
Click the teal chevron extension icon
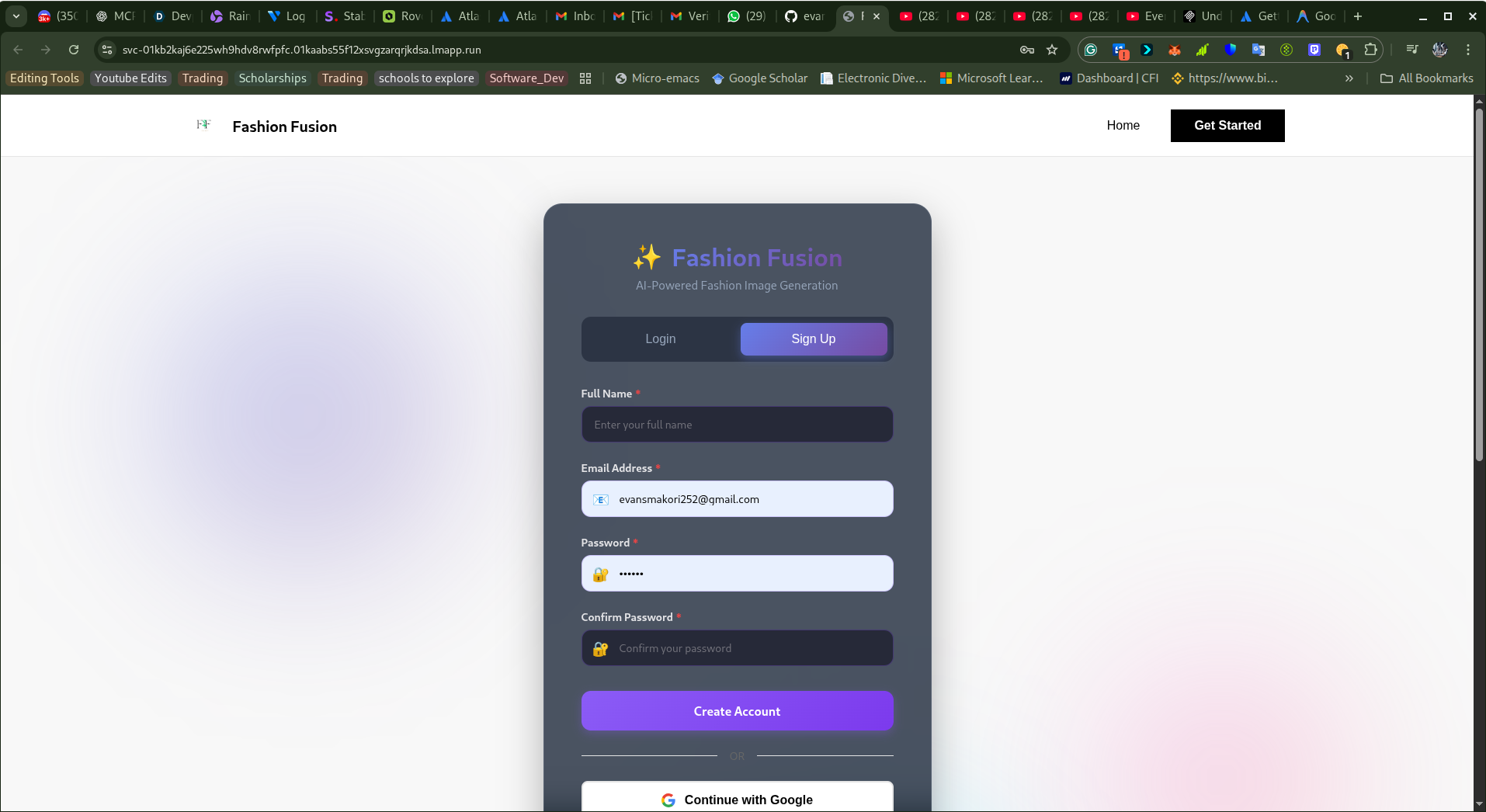click(1147, 50)
